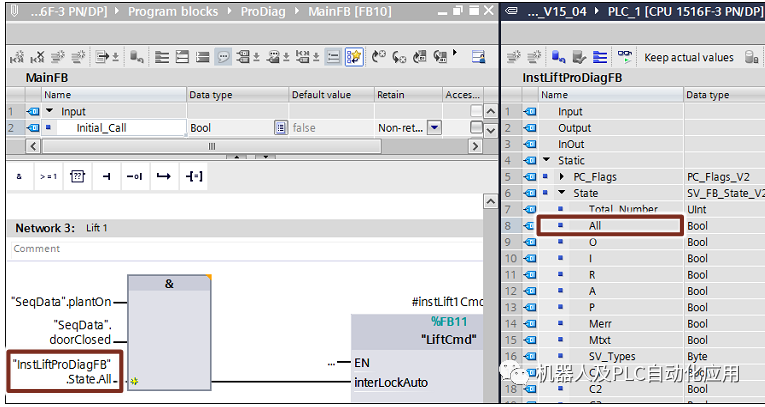The image size is (765, 407).
Task: Insert the negate binary input favorite
Action: click(x=135, y=176)
